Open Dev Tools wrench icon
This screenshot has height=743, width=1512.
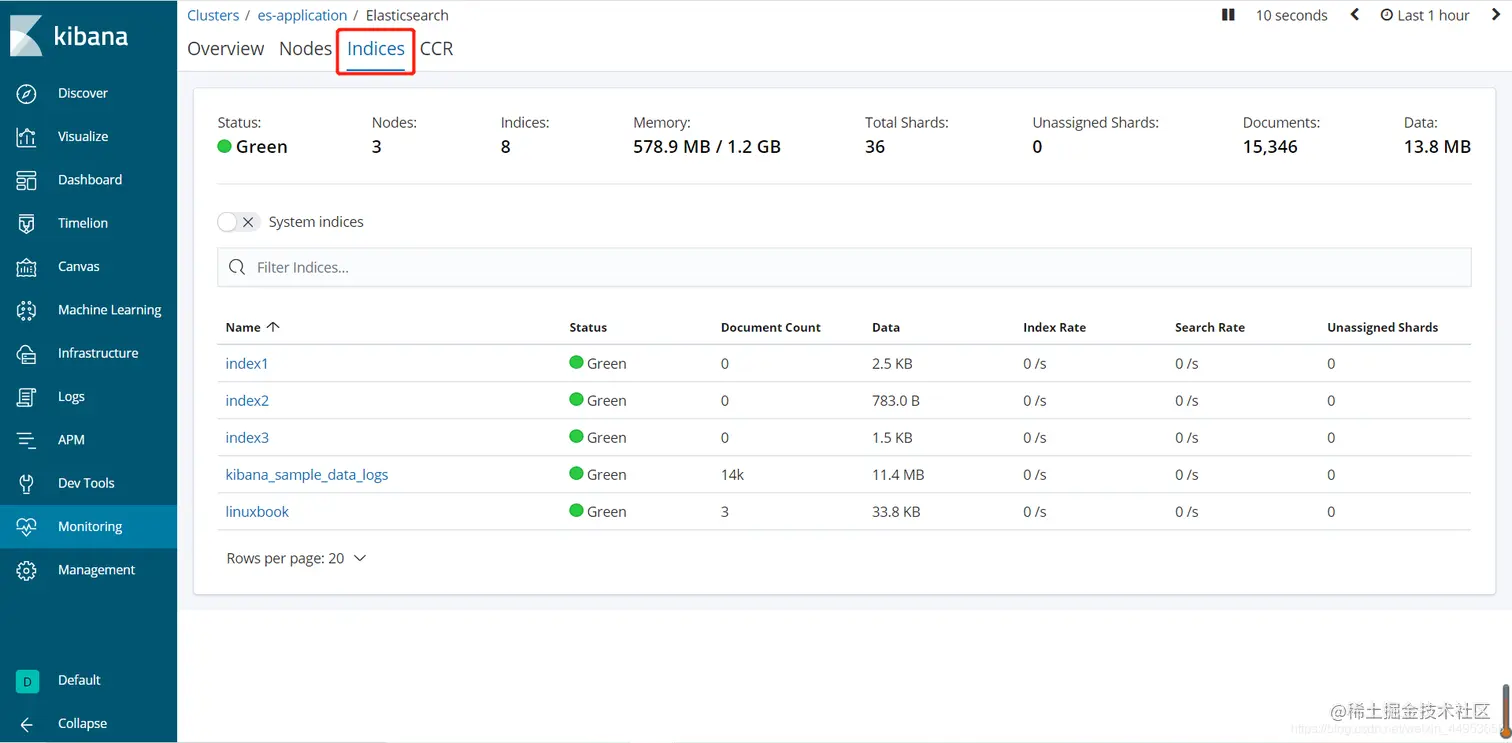pyautogui.click(x=27, y=483)
